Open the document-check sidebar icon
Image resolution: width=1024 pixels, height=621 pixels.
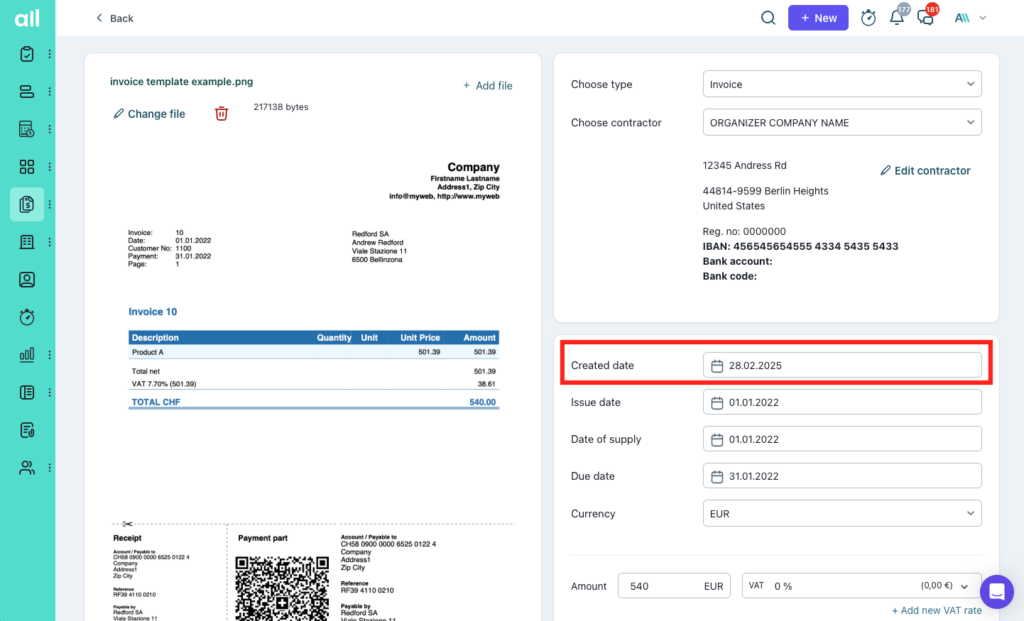27,430
